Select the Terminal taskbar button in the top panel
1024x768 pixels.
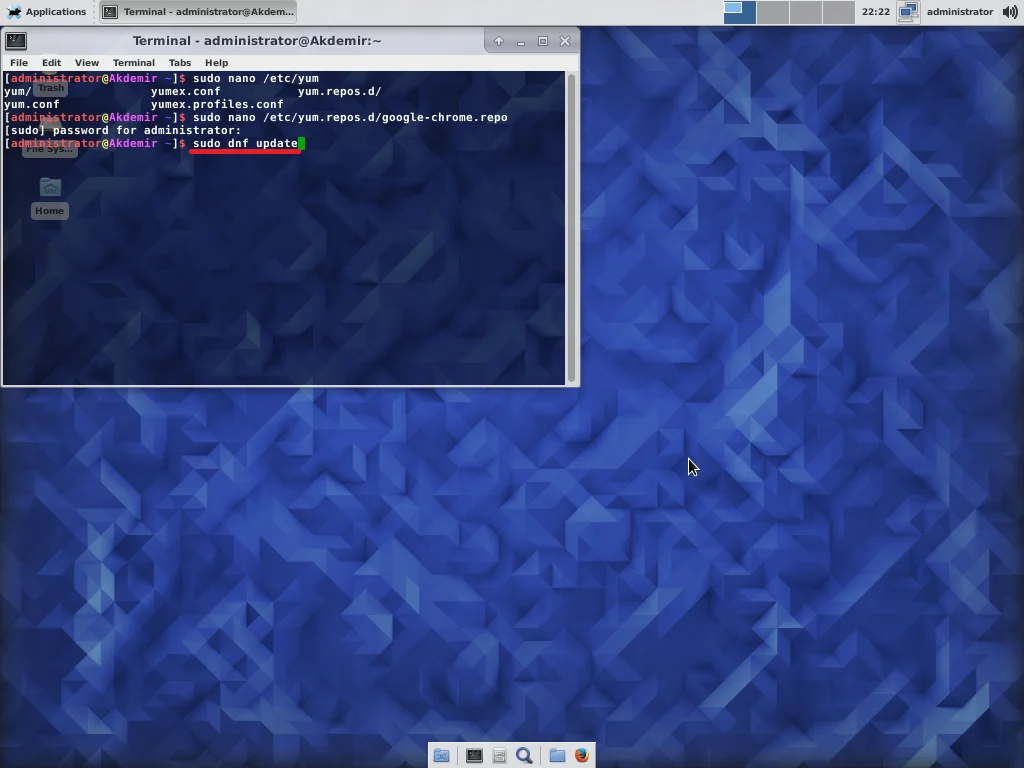point(199,12)
